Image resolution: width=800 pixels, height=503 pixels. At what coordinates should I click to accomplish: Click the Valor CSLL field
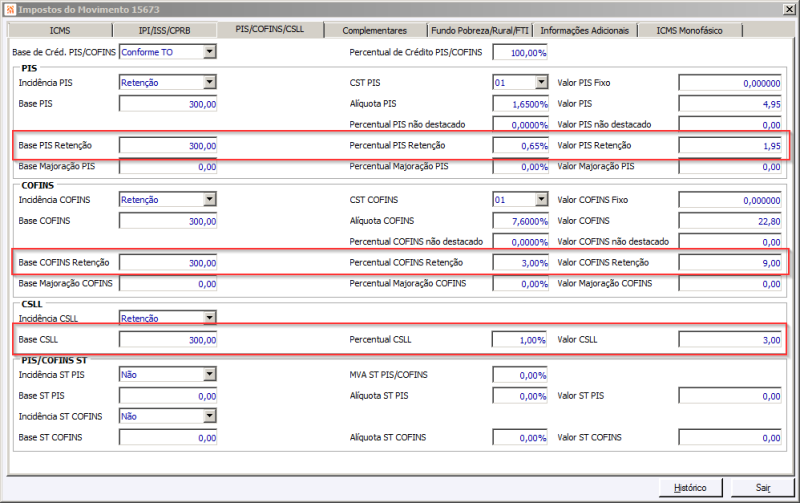click(x=730, y=340)
